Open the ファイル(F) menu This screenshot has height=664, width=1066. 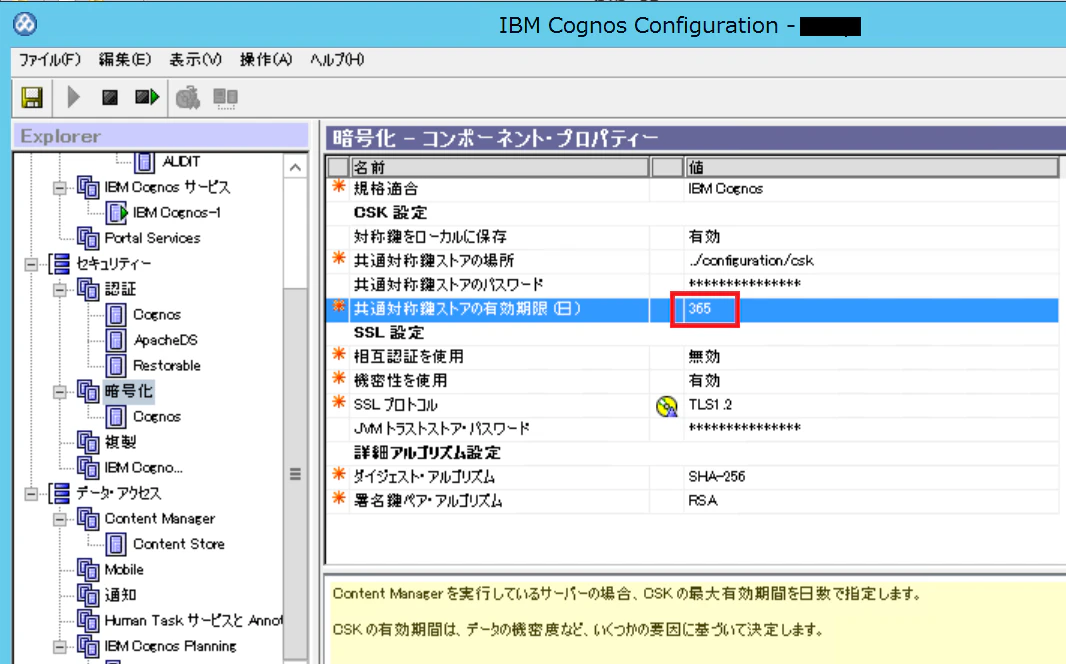point(50,60)
